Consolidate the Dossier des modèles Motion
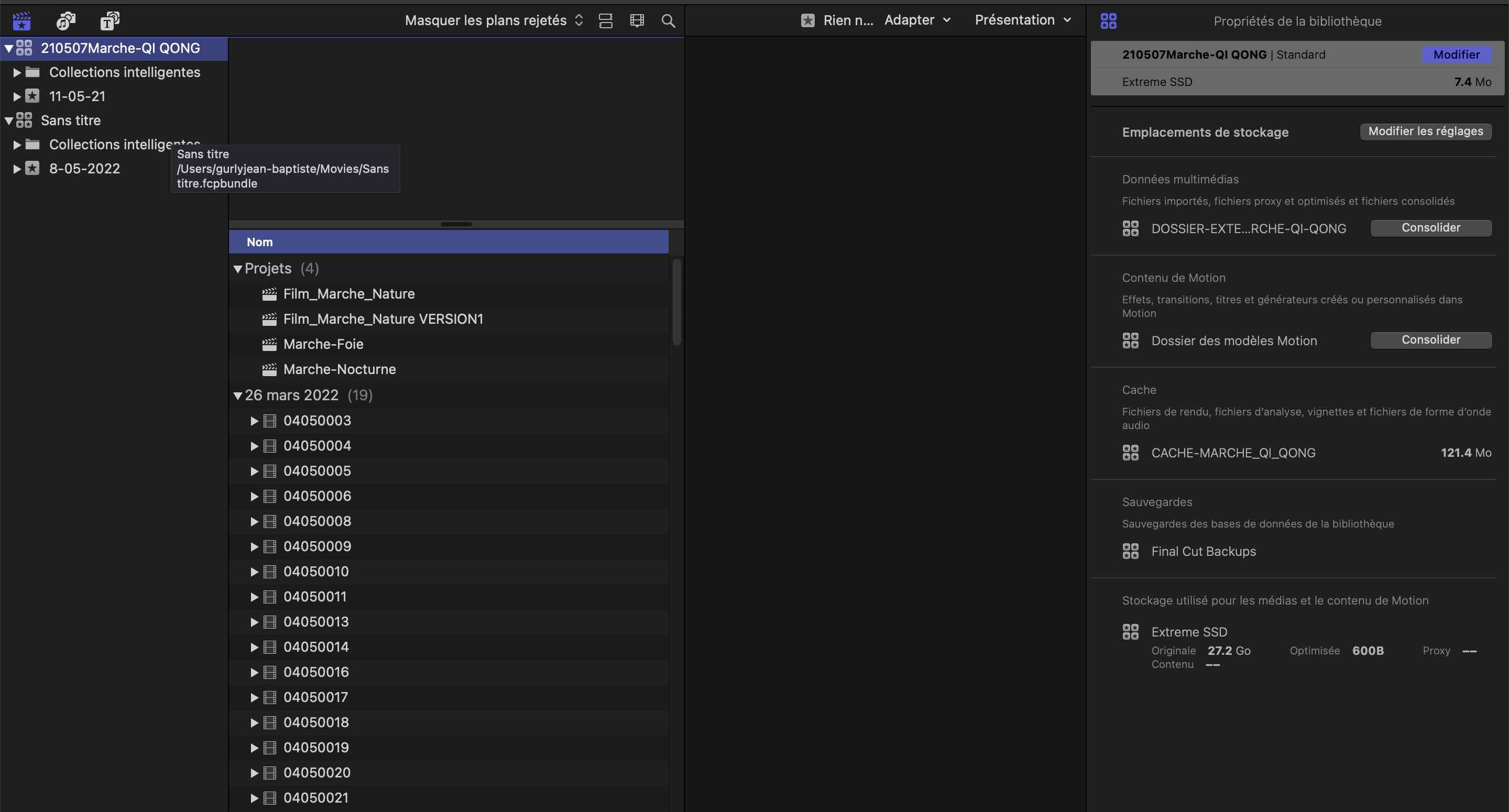 [x=1430, y=340]
